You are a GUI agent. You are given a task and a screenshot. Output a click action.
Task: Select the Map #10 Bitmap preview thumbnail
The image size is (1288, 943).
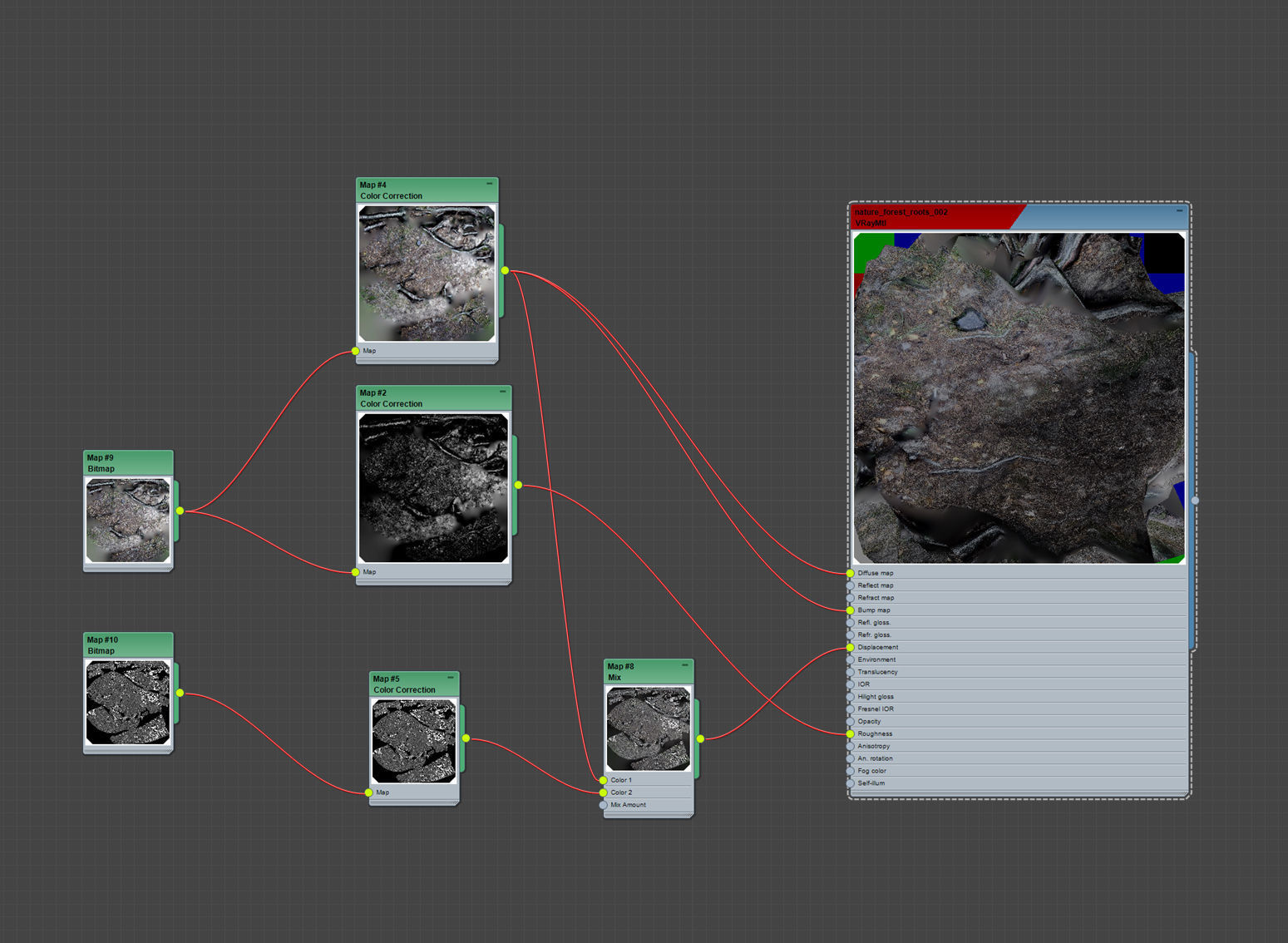click(x=128, y=703)
